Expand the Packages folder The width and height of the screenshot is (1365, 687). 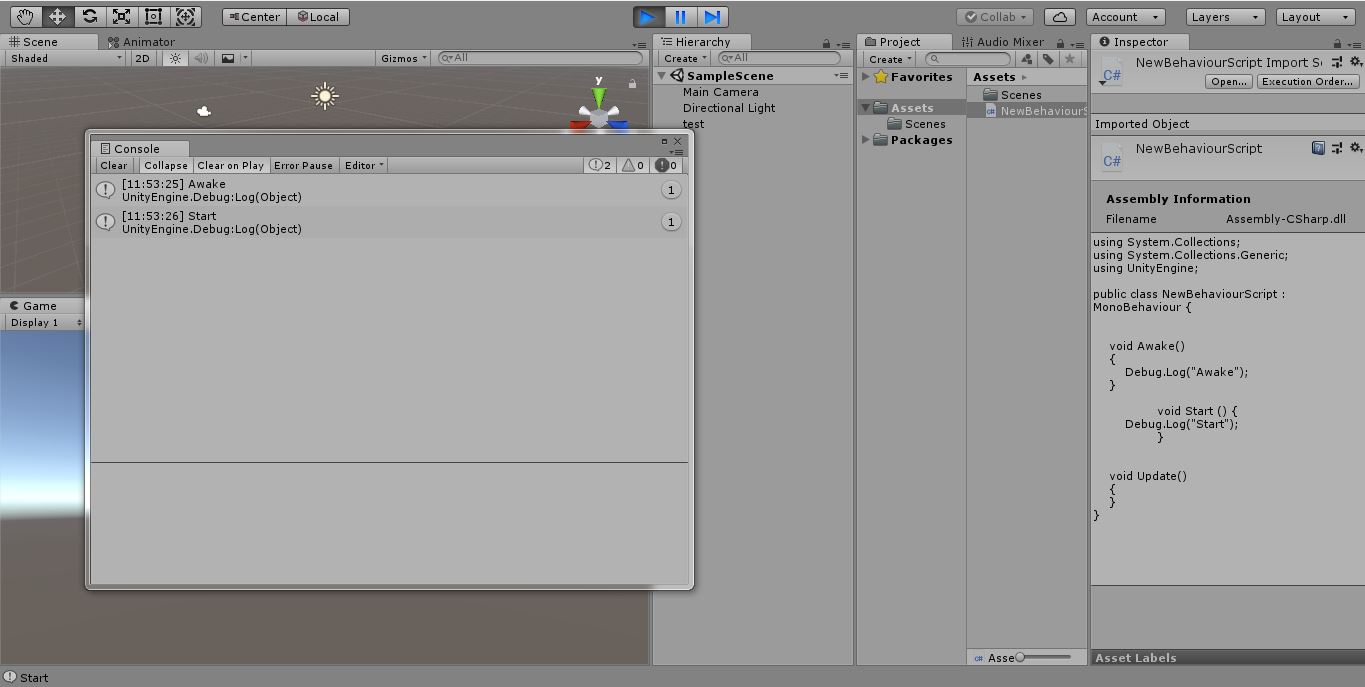[866, 140]
